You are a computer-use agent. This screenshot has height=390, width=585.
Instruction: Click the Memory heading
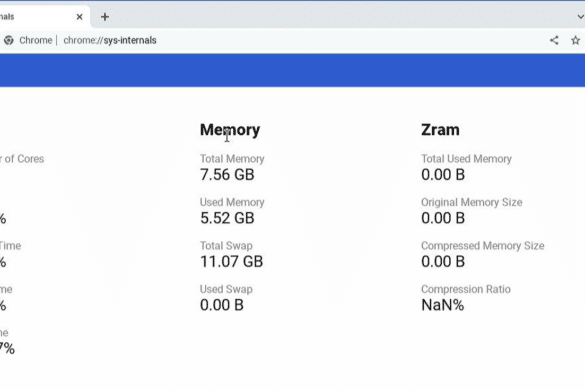pos(230,130)
